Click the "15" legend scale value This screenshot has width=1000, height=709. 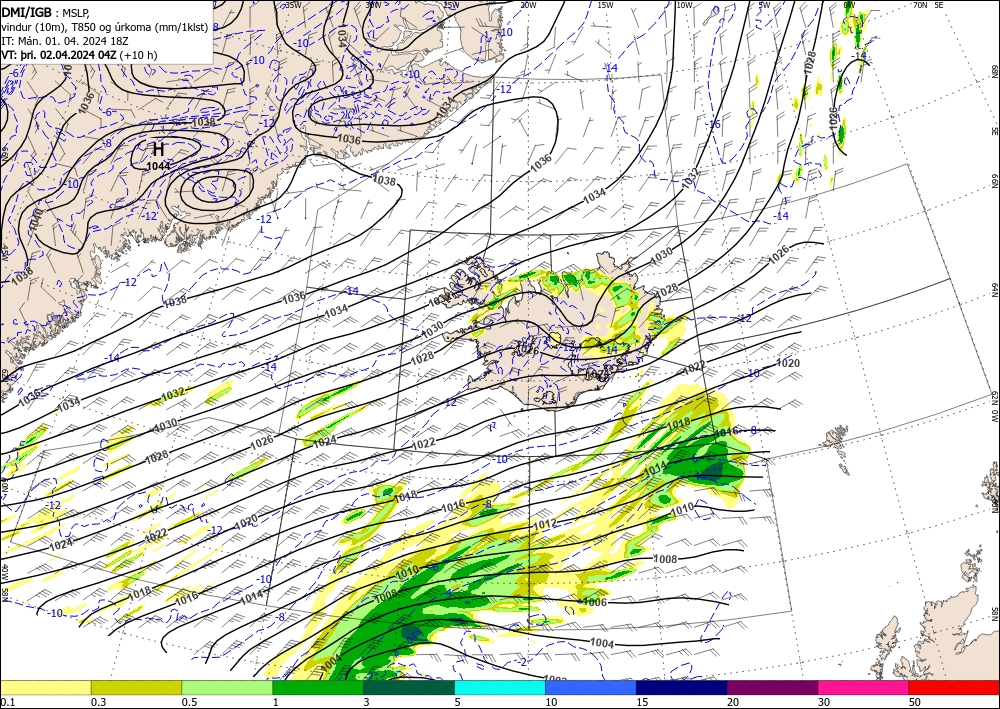click(x=642, y=702)
